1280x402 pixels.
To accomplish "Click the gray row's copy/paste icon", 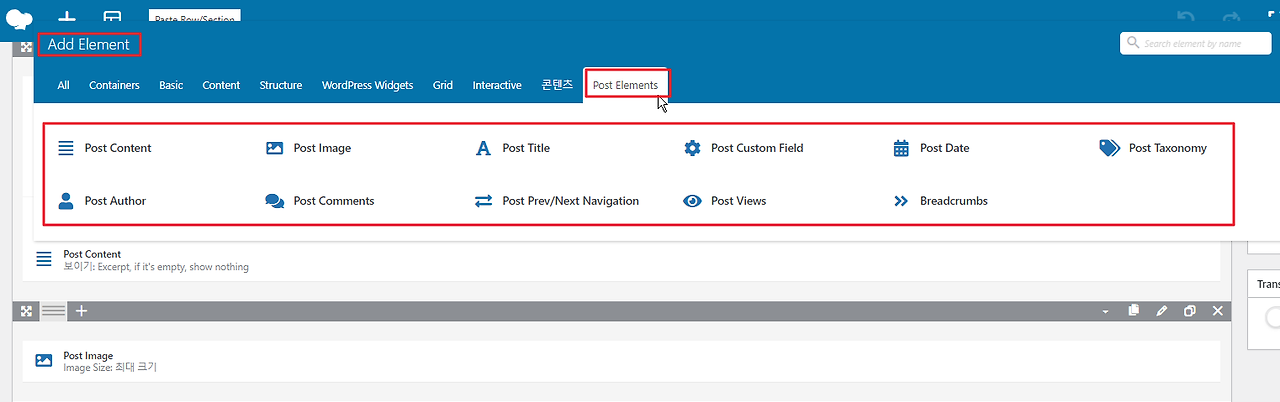I will tap(1133, 311).
